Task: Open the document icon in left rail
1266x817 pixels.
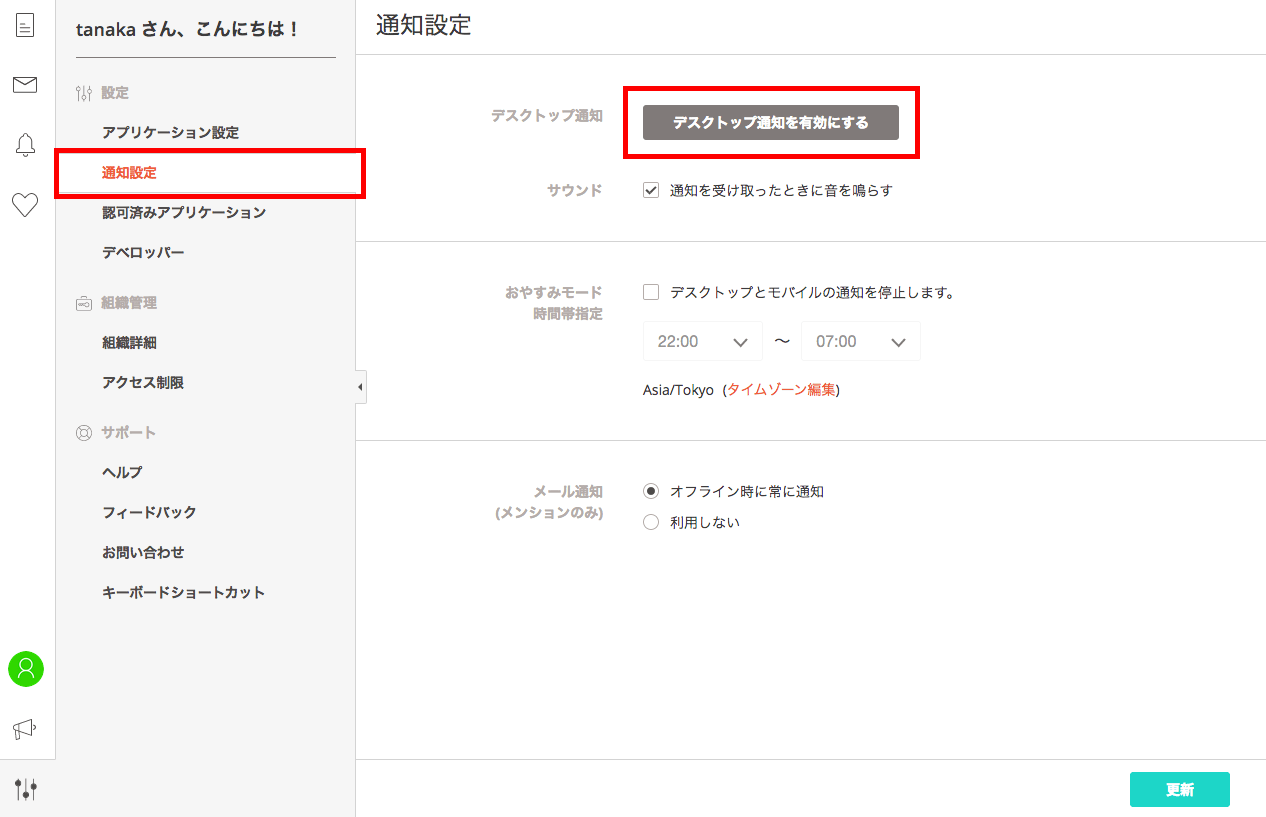Action: coord(25,26)
